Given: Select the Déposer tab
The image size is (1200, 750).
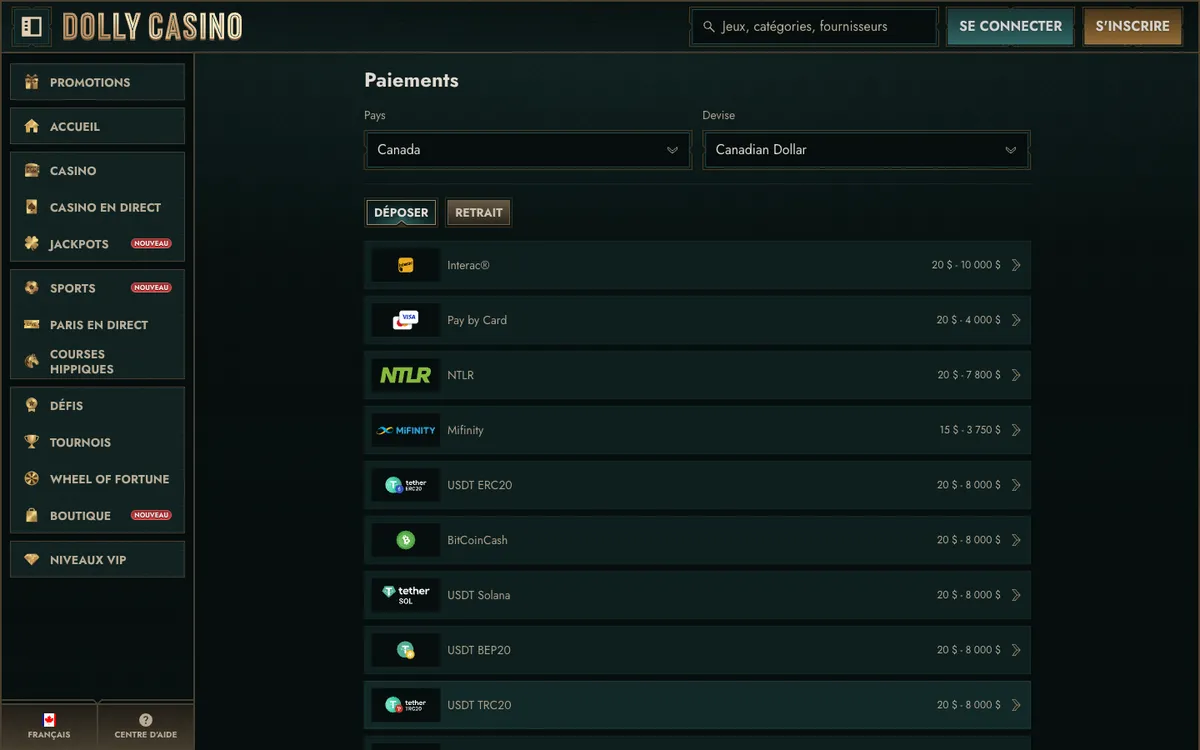Looking at the screenshot, I should (x=401, y=212).
